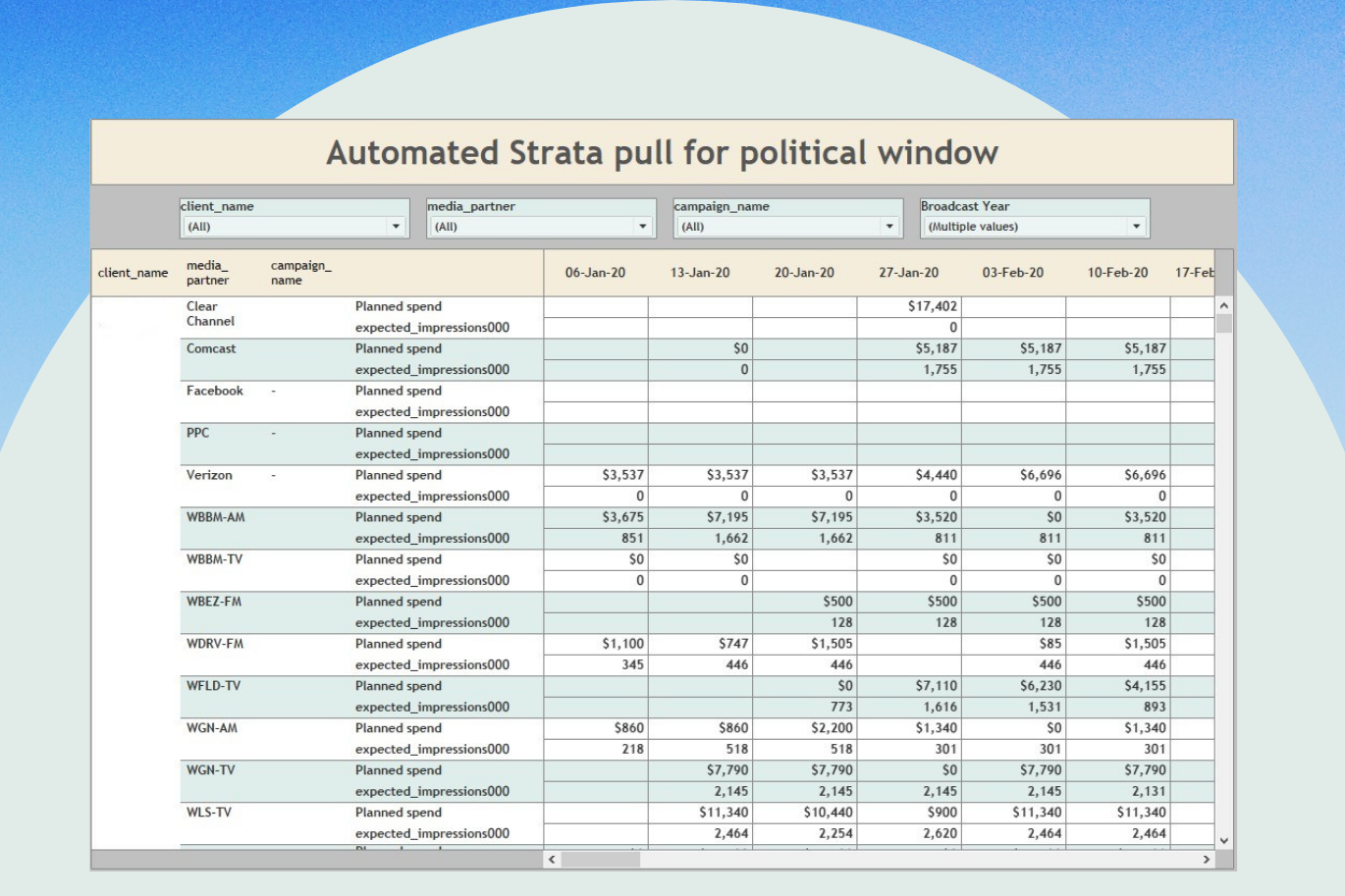This screenshot has width=1345, height=896.
Task: Click the 06-Jan-20 column header
Action: 596,273
